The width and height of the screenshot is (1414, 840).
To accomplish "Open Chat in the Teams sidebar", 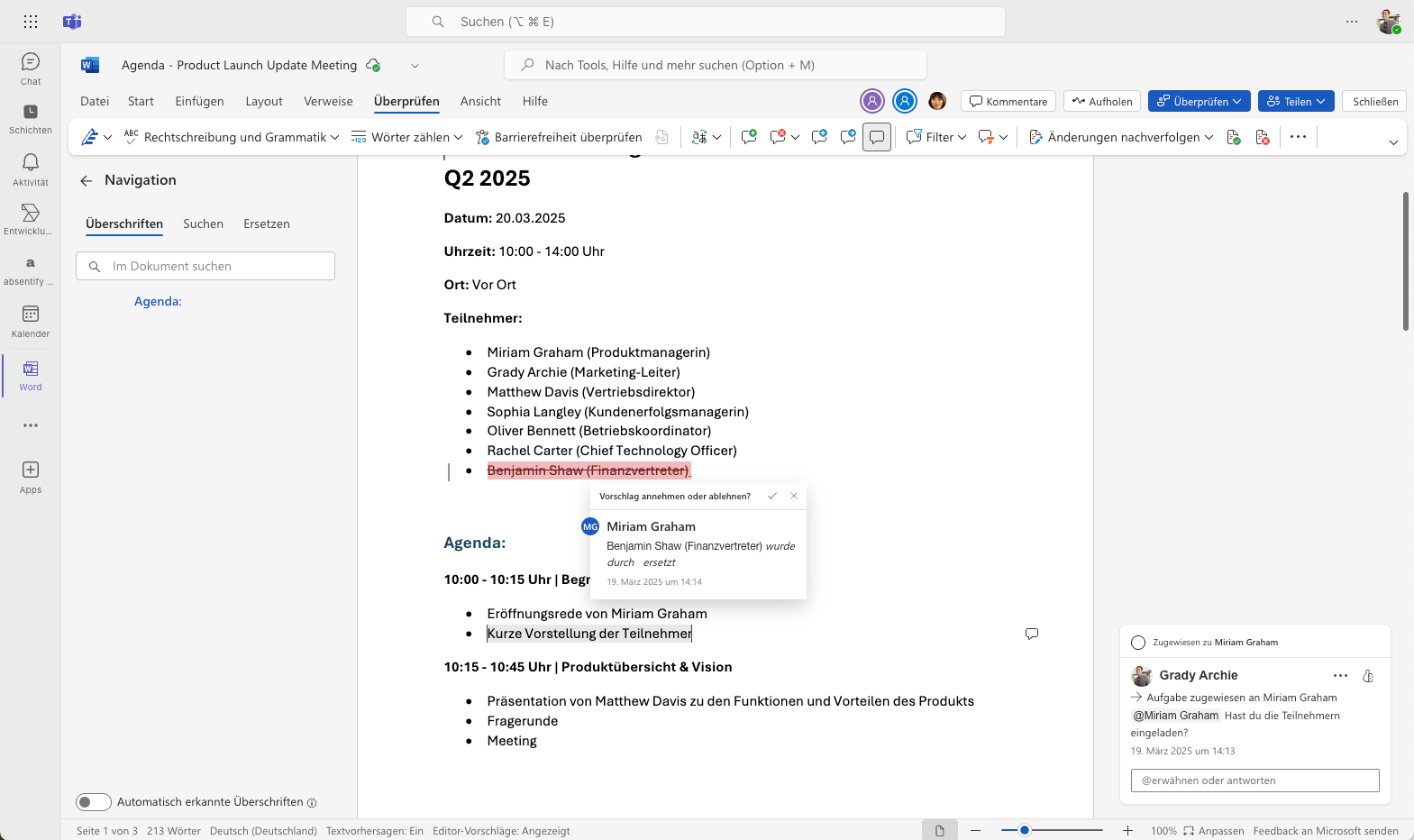I will click(x=31, y=68).
